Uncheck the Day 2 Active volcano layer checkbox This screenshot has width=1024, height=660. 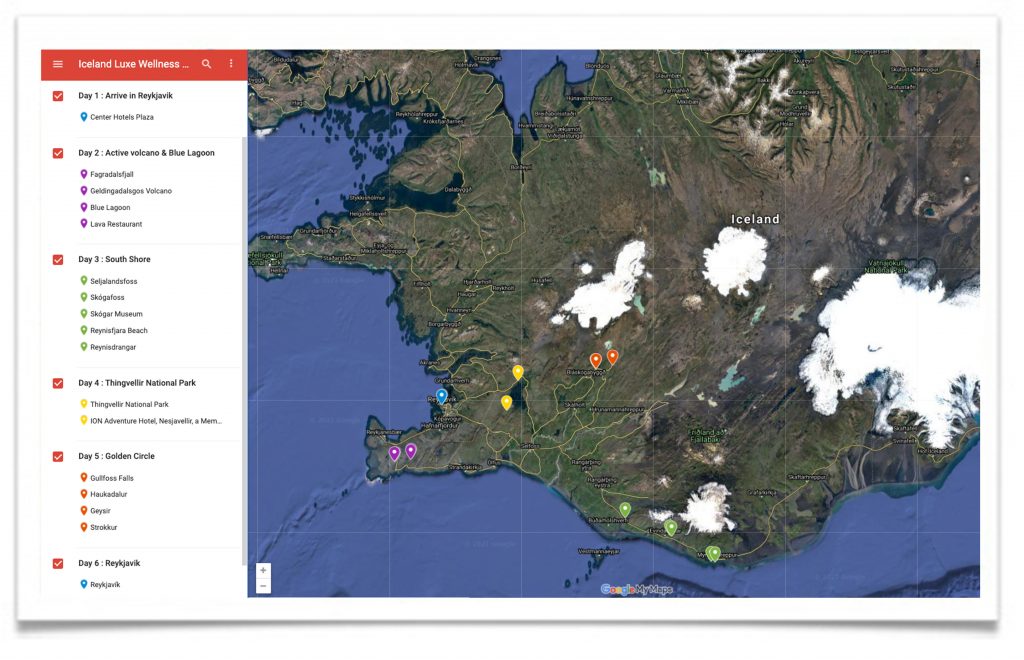(x=58, y=153)
